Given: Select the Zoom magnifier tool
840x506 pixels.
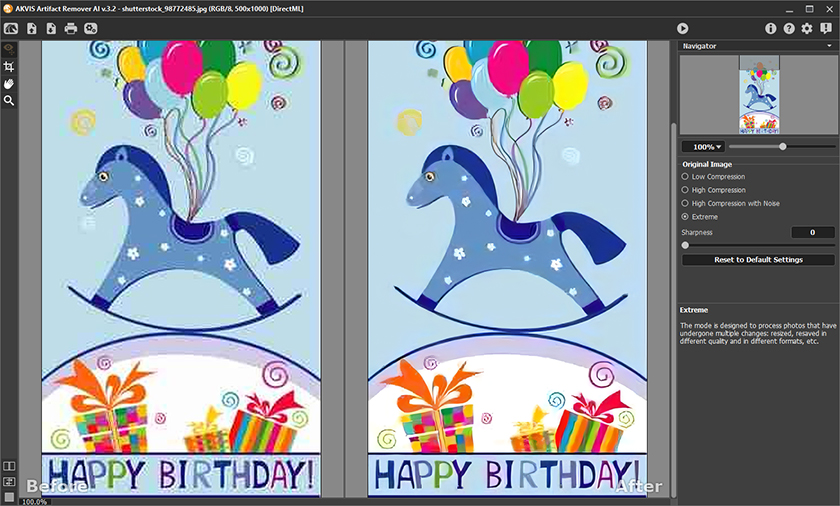Looking at the screenshot, I should [x=9, y=100].
